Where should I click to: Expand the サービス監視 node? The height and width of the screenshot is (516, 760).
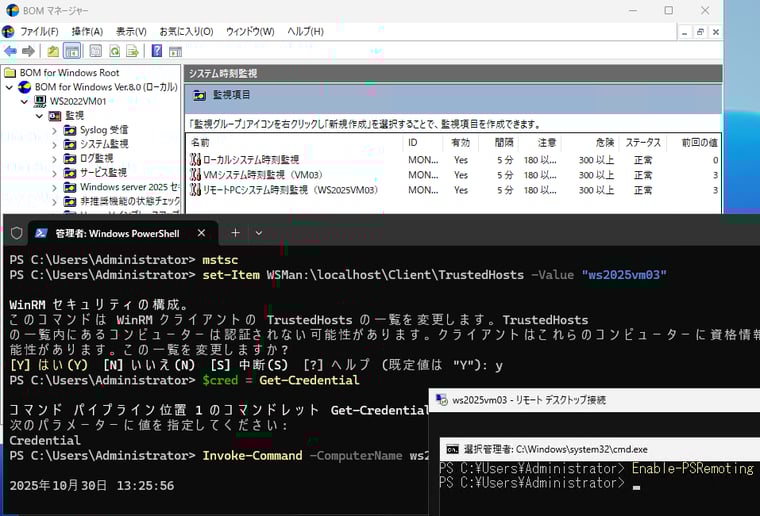point(54,173)
